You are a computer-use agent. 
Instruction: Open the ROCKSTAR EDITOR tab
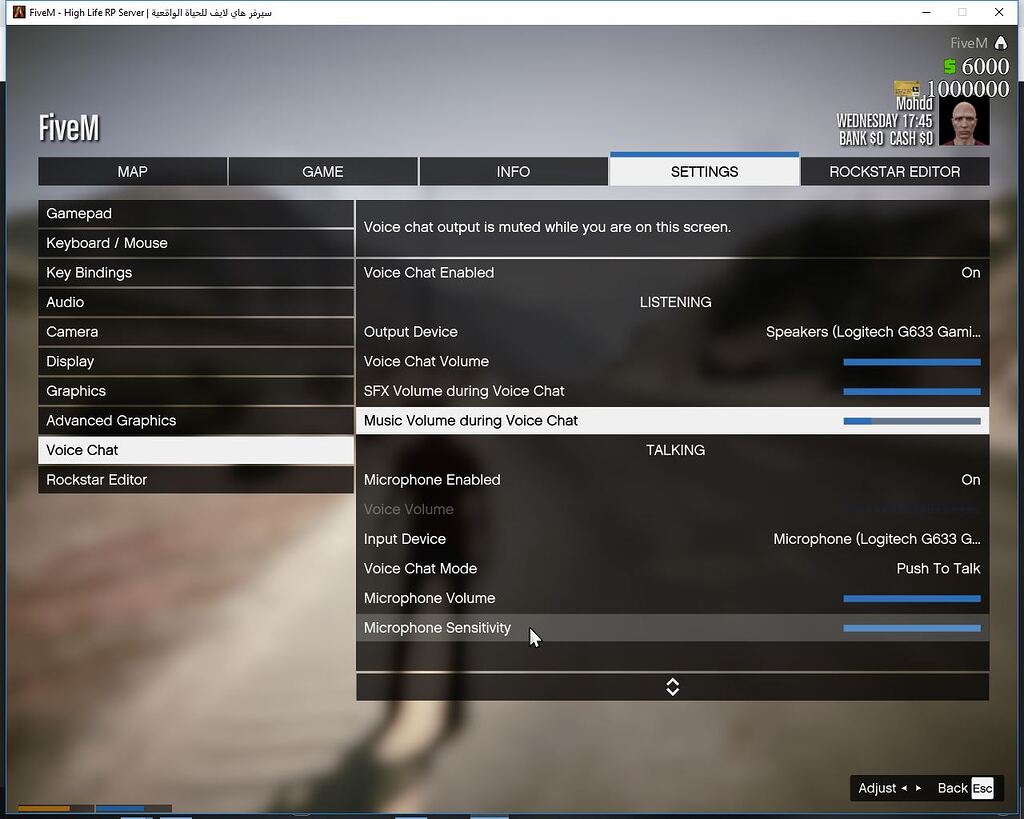pyautogui.click(x=895, y=172)
